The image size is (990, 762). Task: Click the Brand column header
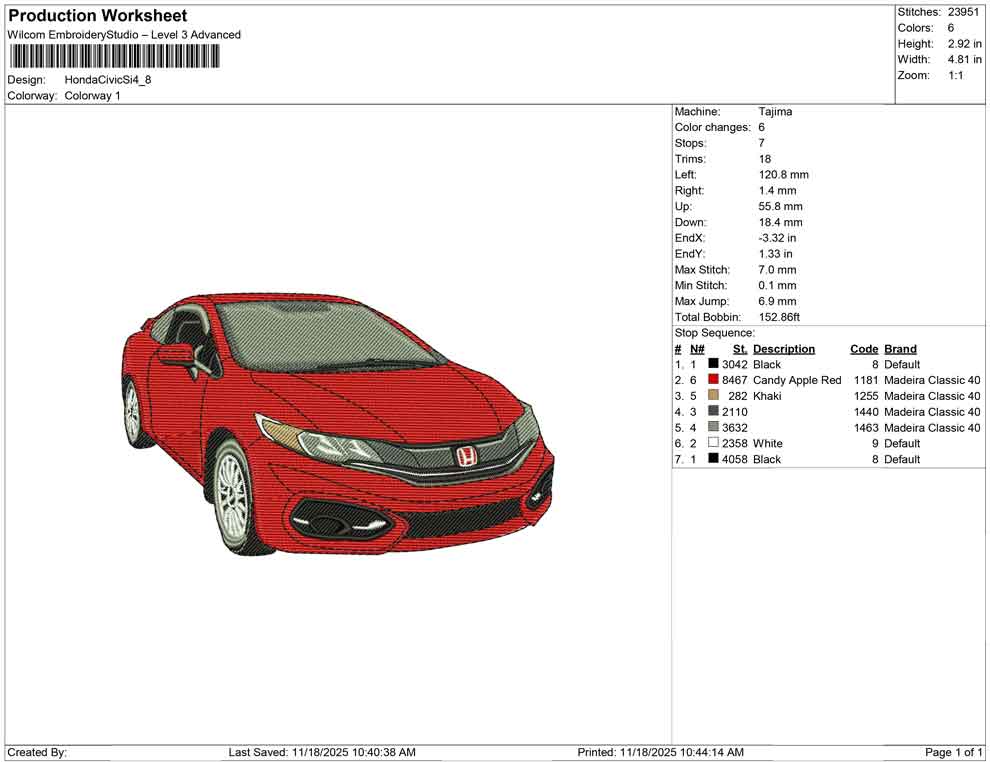point(899,349)
